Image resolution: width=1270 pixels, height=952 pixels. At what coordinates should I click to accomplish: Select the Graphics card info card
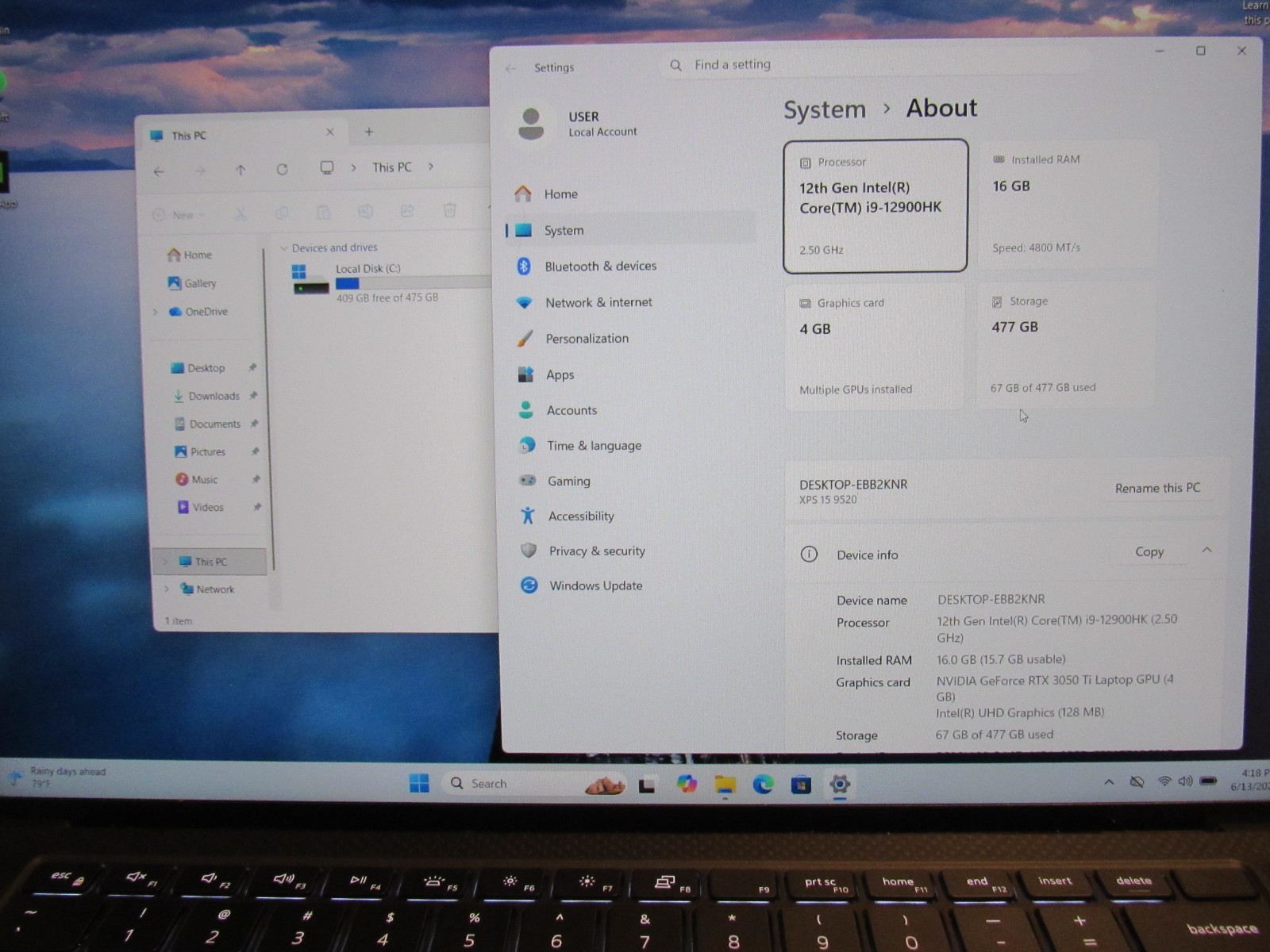tap(875, 347)
